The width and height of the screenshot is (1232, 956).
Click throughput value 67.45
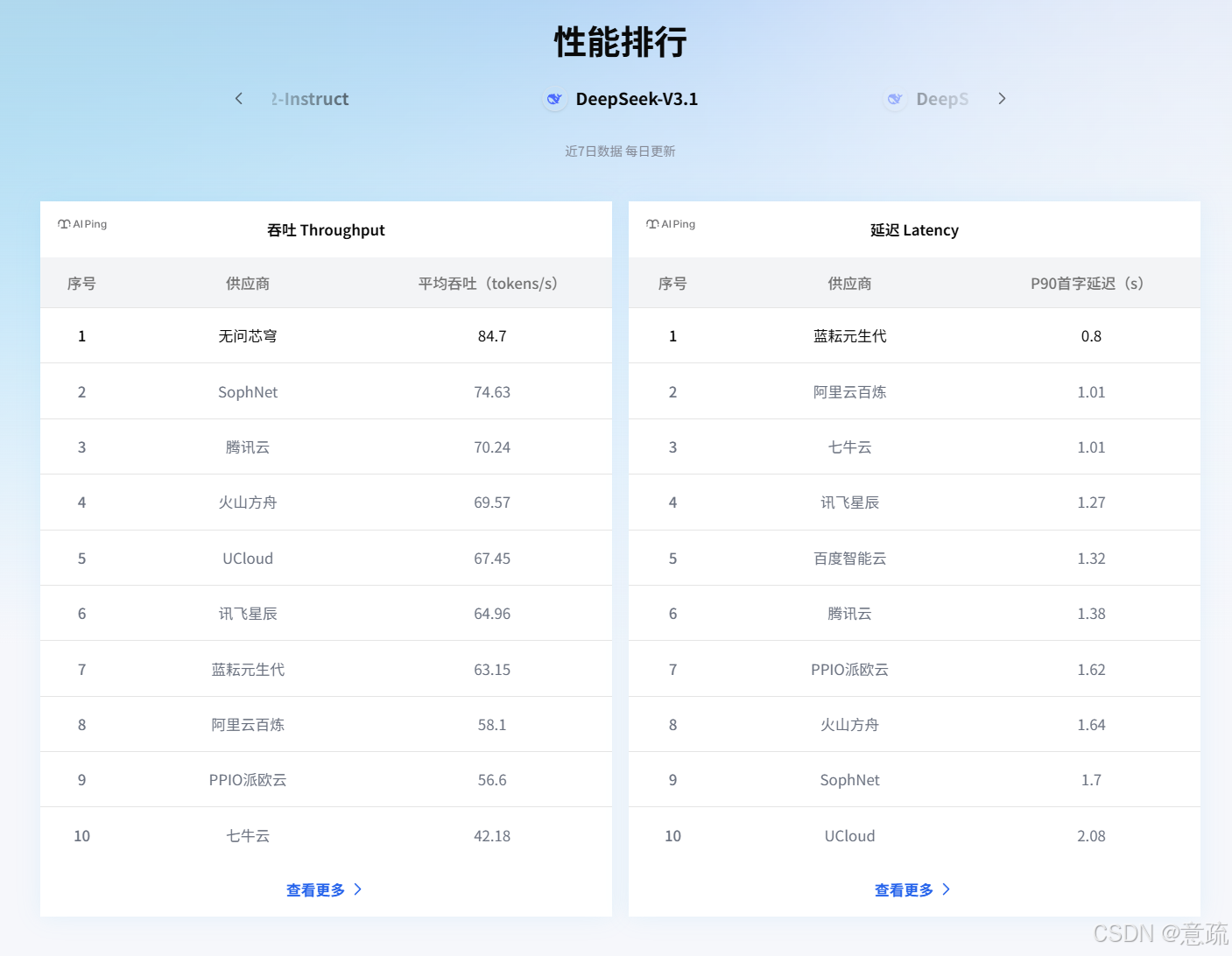(x=492, y=559)
